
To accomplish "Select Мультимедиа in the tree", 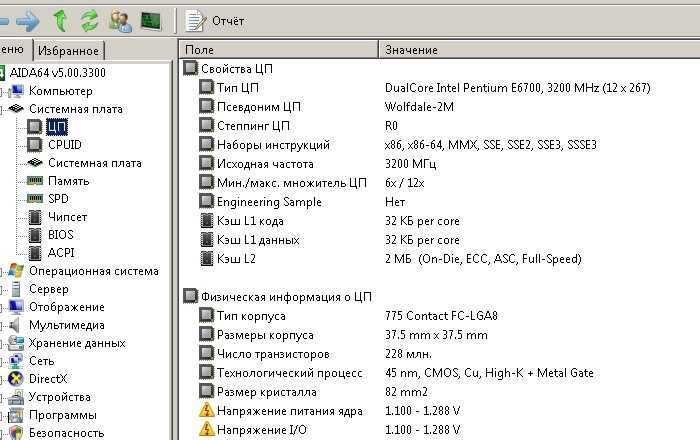I will [67, 325].
